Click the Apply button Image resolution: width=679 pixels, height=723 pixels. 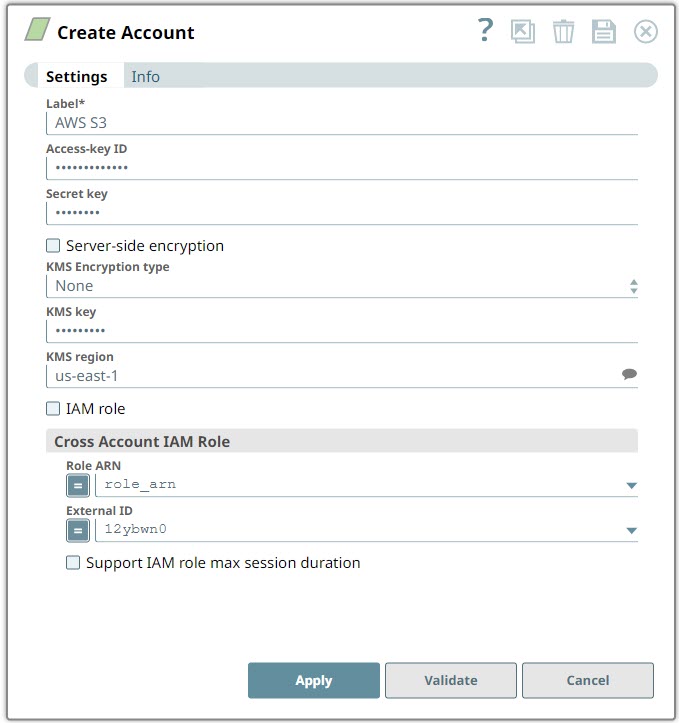click(x=313, y=680)
